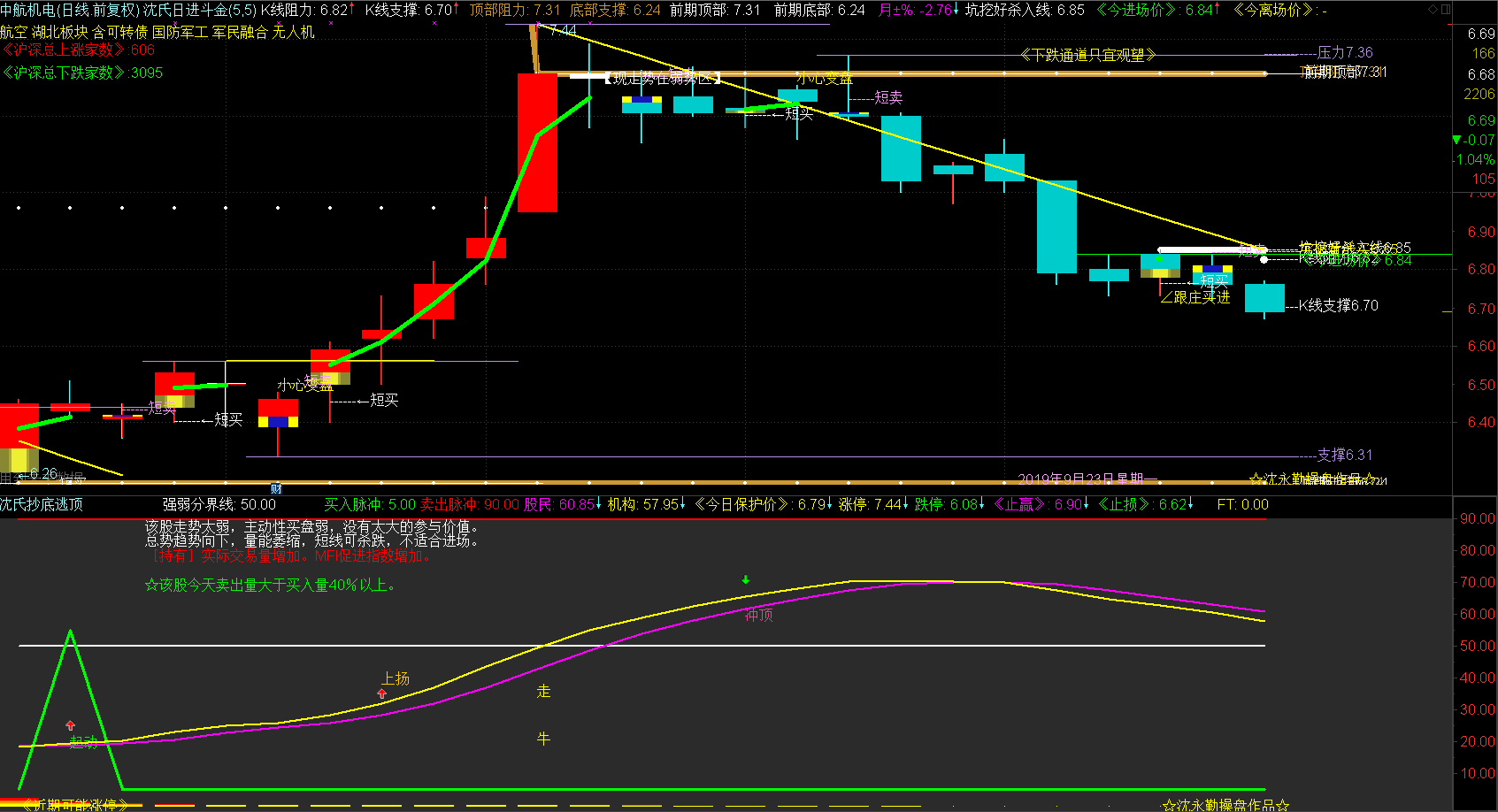
Task: Click the header K线支撑: 6.70 value
Action: (x=411, y=10)
